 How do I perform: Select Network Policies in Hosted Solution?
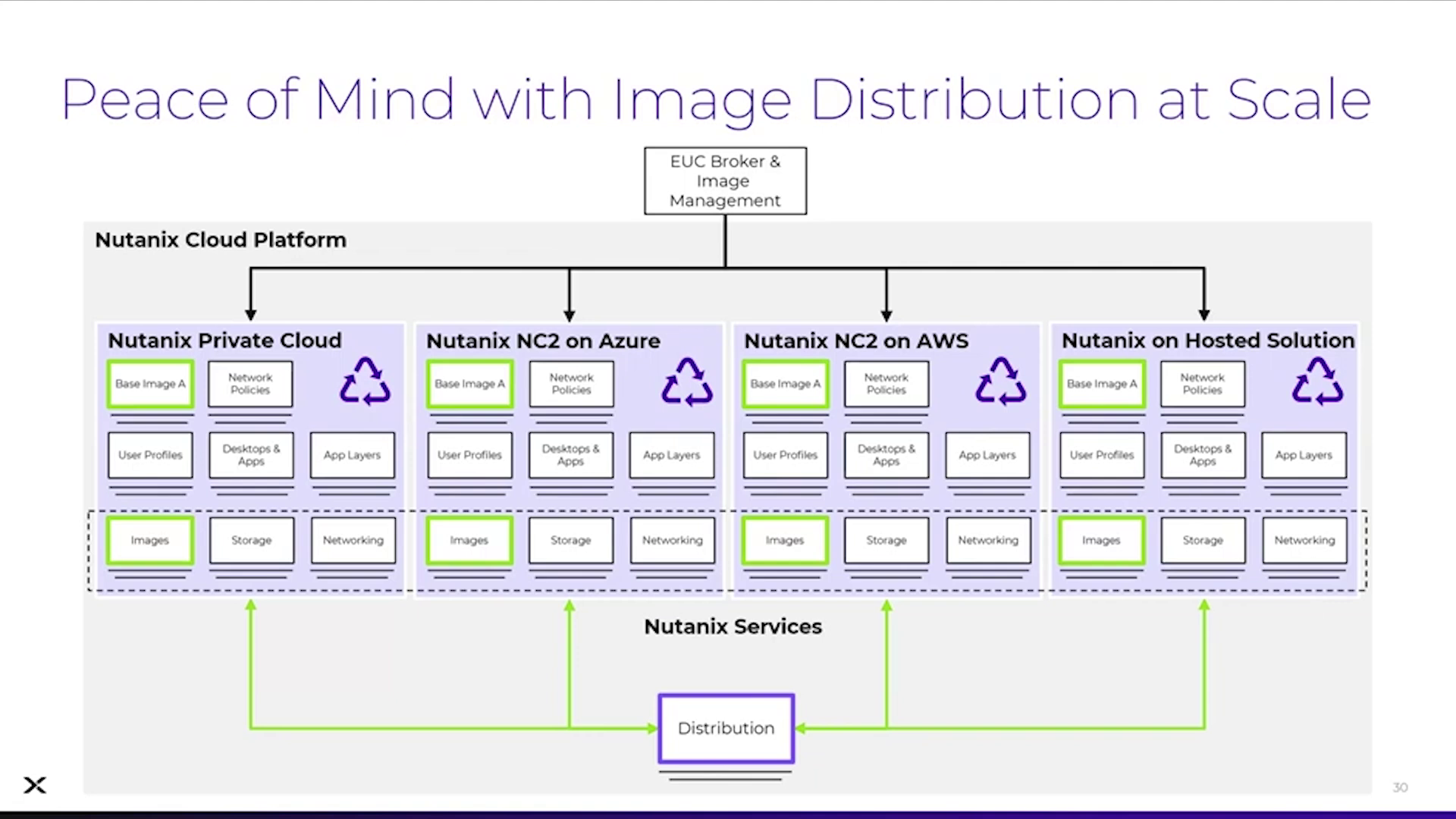tap(1203, 384)
